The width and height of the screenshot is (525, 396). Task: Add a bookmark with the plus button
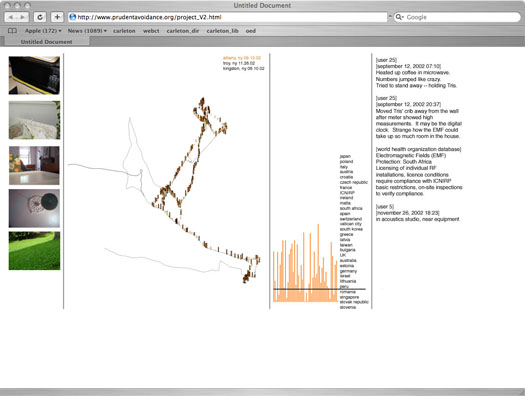tap(57, 17)
